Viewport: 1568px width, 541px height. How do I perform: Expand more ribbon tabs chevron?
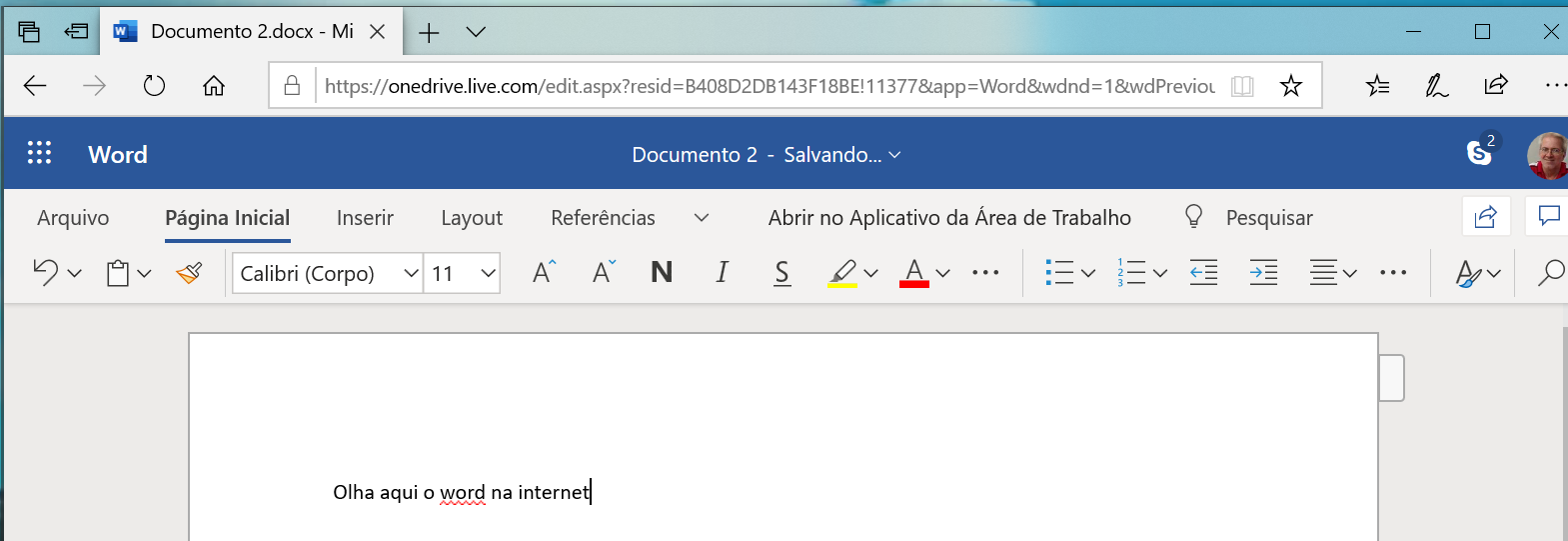pos(702,218)
